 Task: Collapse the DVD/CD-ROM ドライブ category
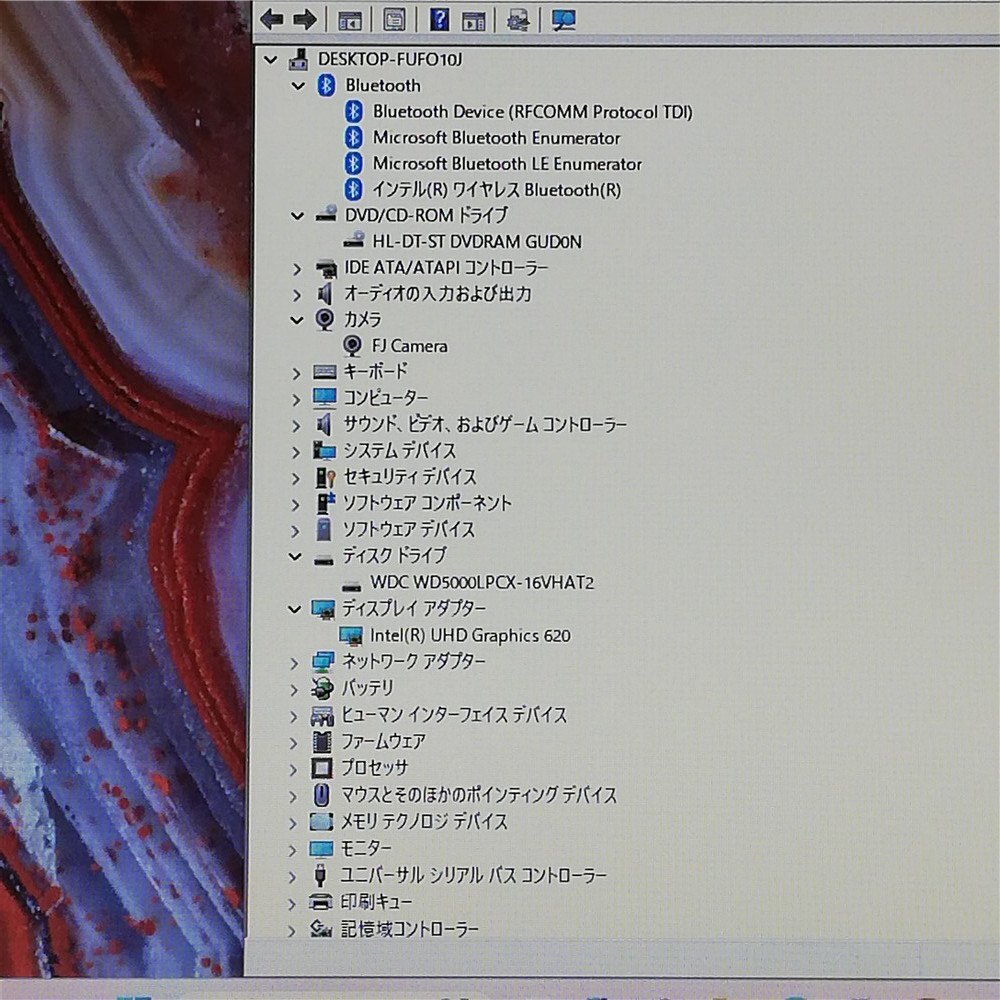[x=298, y=216]
